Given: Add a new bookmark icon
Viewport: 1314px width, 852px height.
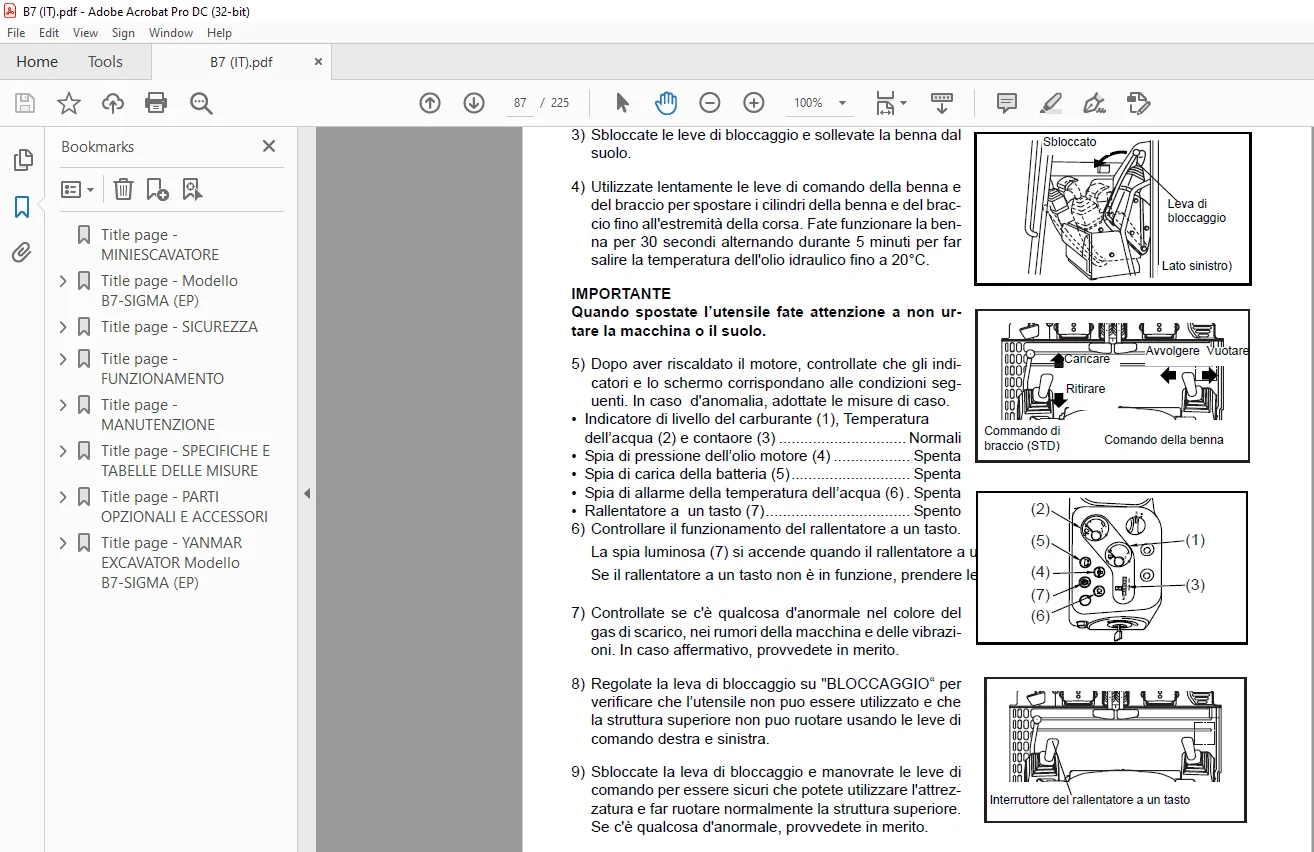Looking at the screenshot, I should [x=157, y=189].
